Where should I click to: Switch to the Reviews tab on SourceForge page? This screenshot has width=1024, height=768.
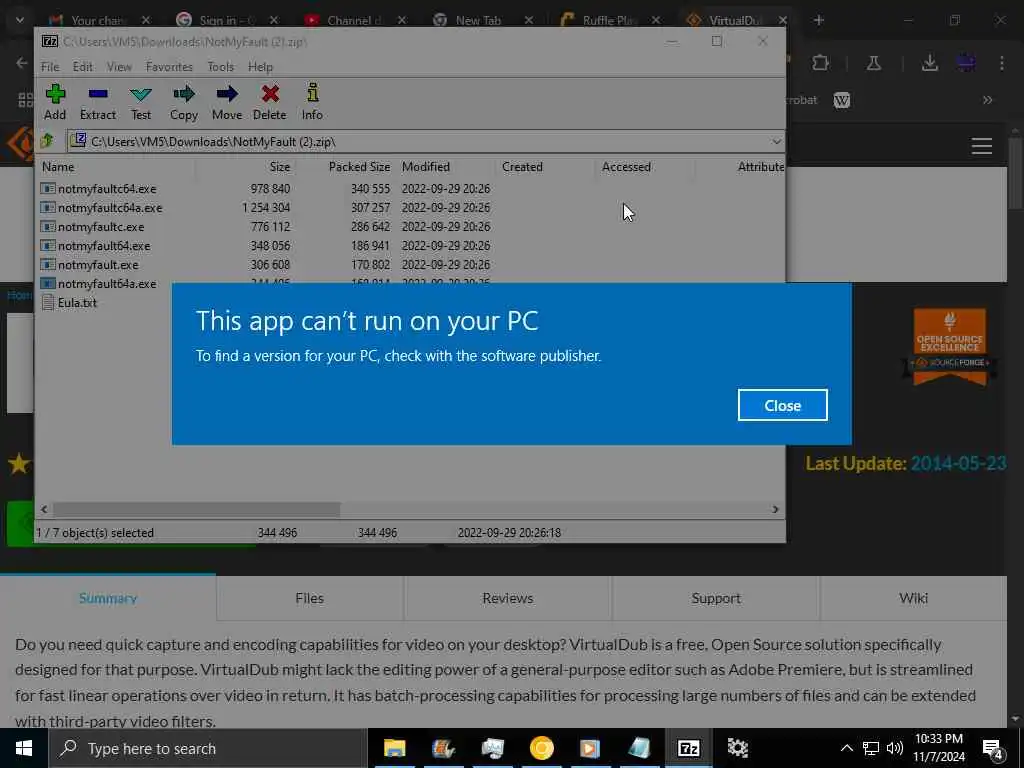pos(507,598)
